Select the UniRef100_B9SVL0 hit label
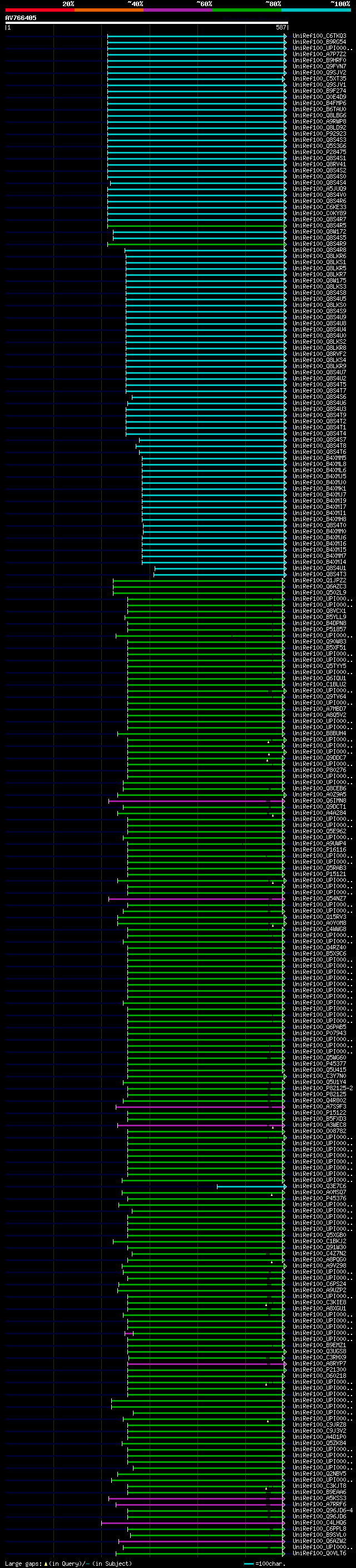The image size is (356, 1568). point(319,1535)
